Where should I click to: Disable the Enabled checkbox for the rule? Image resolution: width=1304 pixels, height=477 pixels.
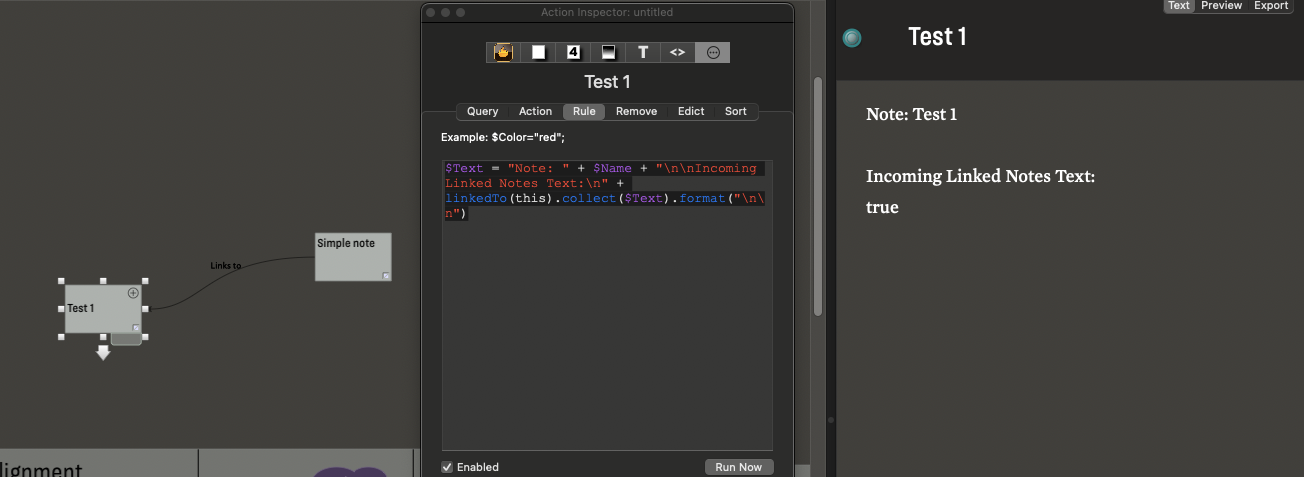(447, 467)
